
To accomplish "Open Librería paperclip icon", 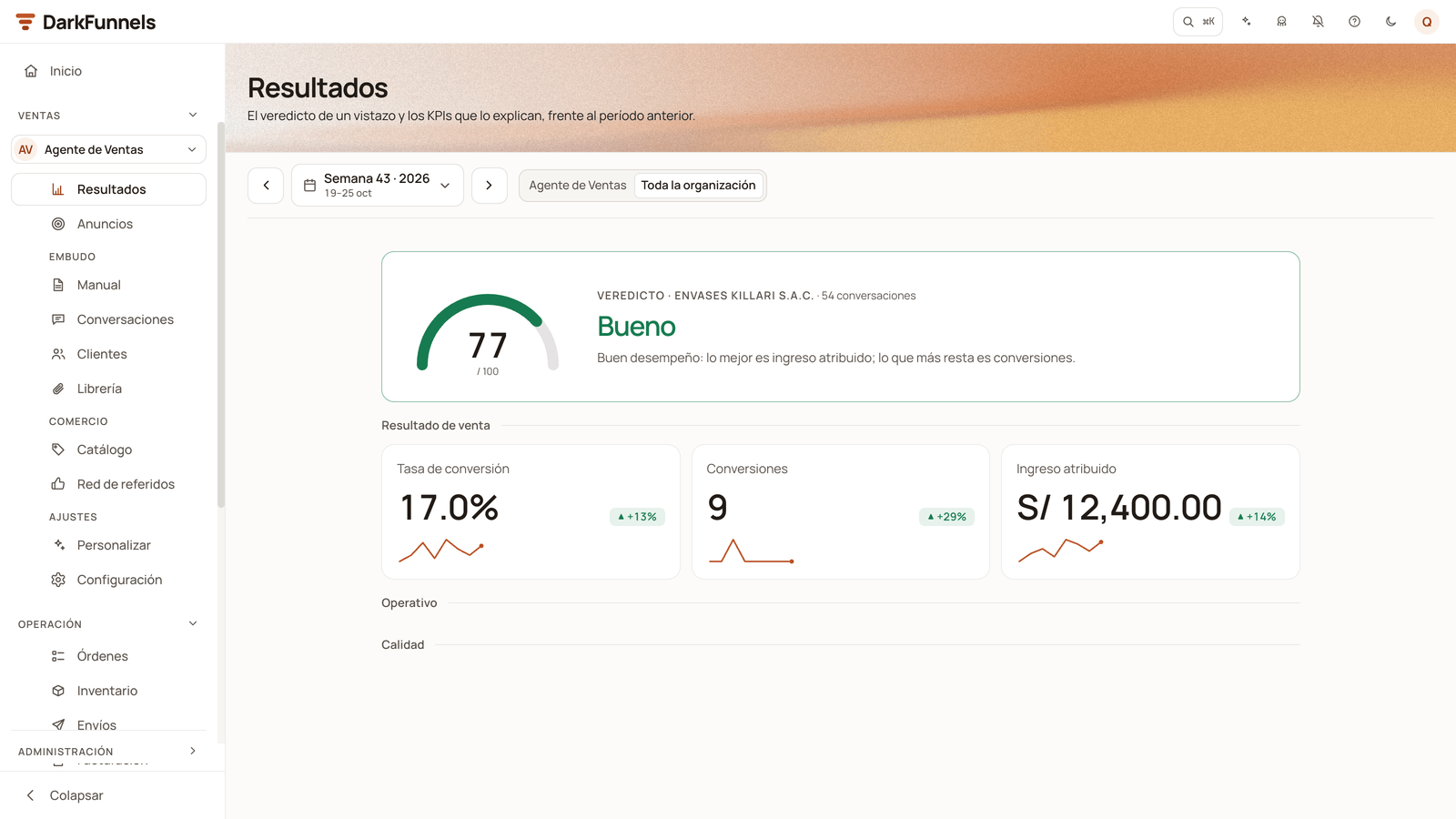I will [58, 389].
